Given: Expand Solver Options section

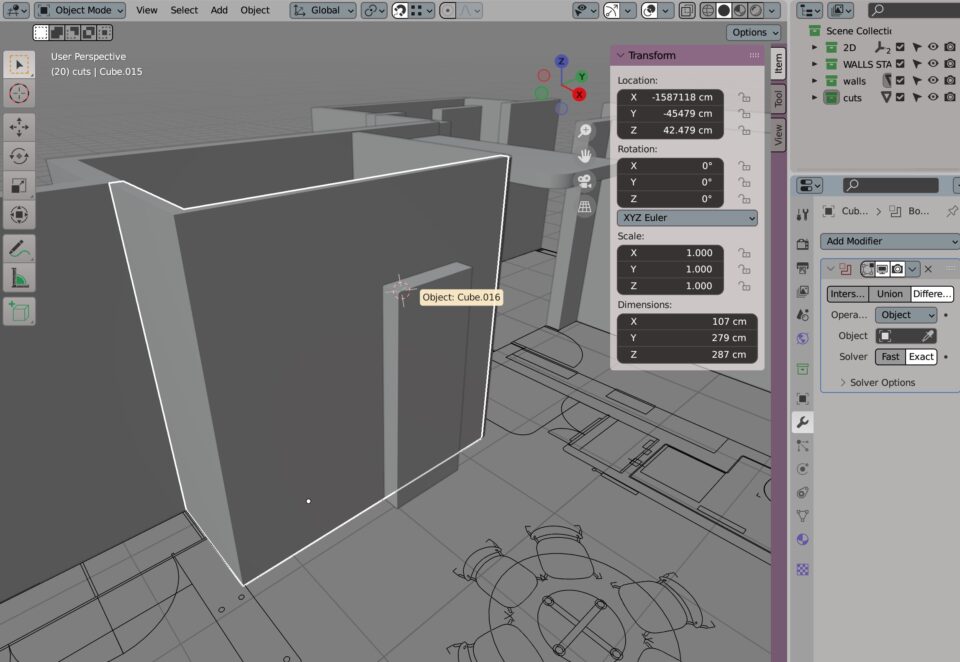Looking at the screenshot, I should [x=876, y=382].
